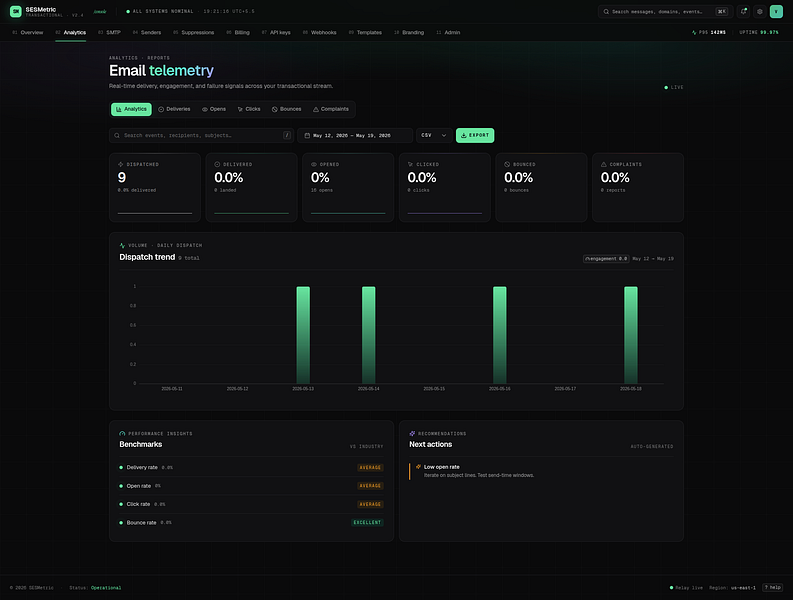Switch to the Bounces sub-tab
The image size is (793, 600).
(x=287, y=109)
